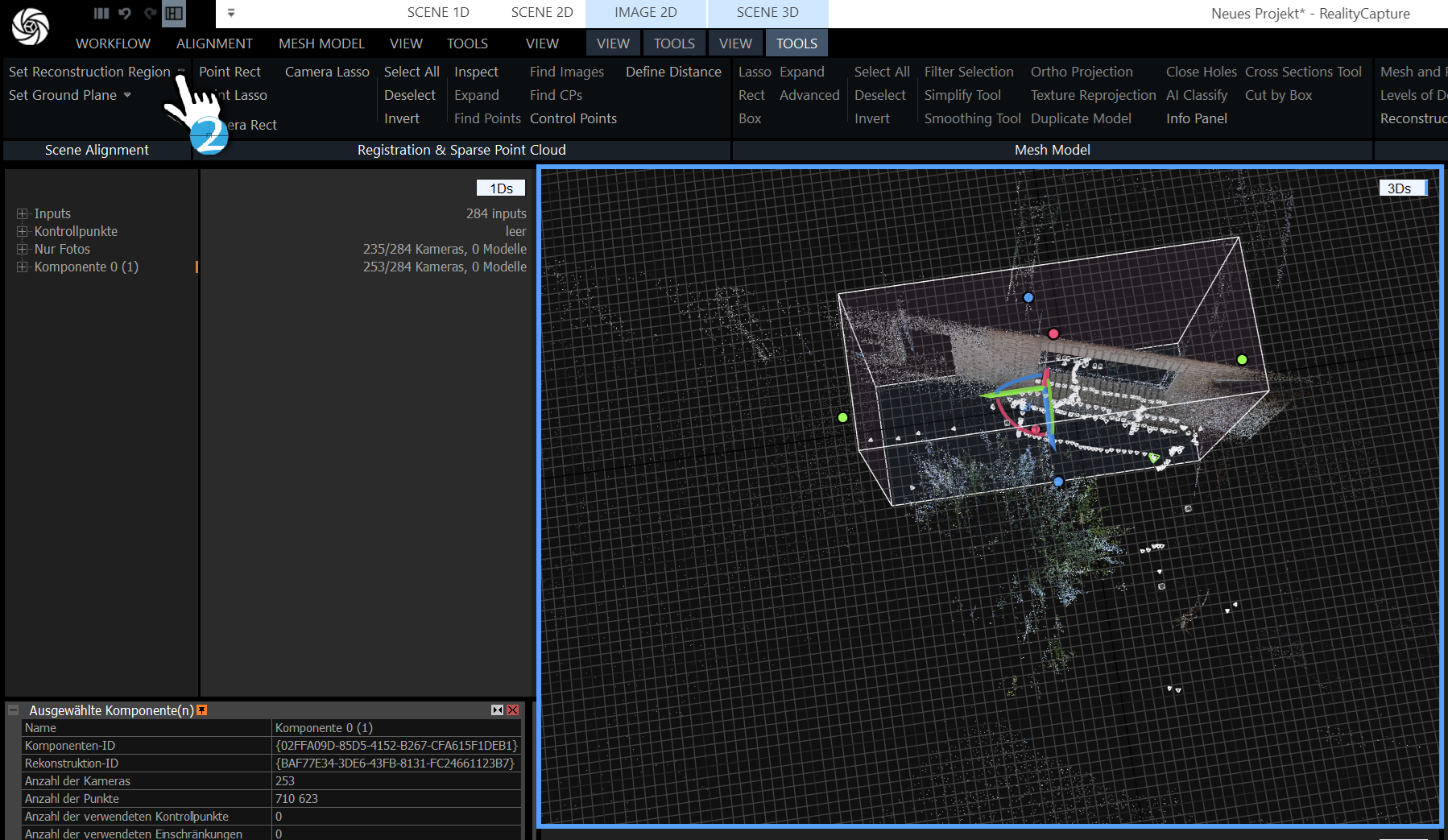
Task: Click Find CPs
Action: 556,95
